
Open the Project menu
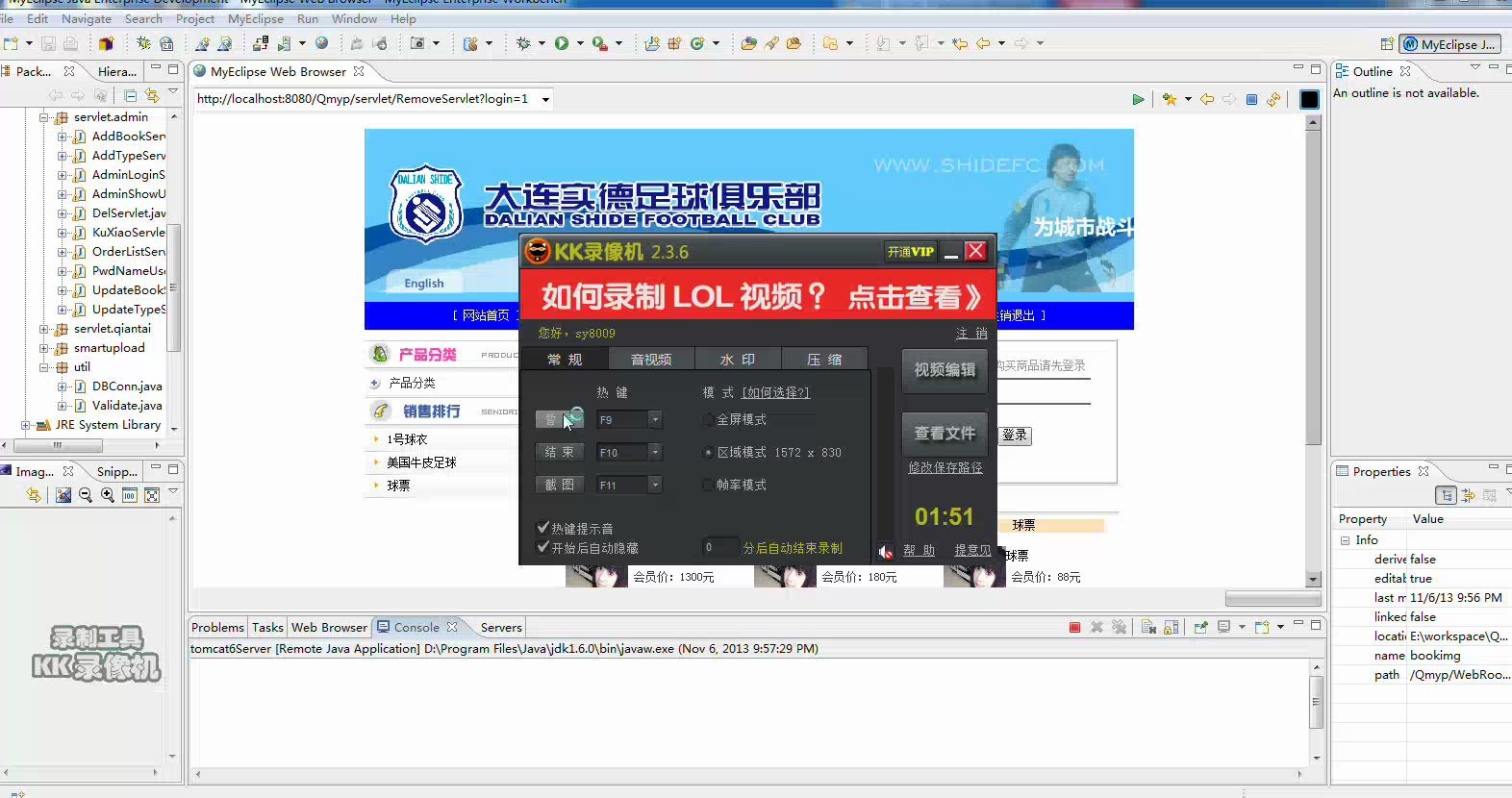click(195, 18)
